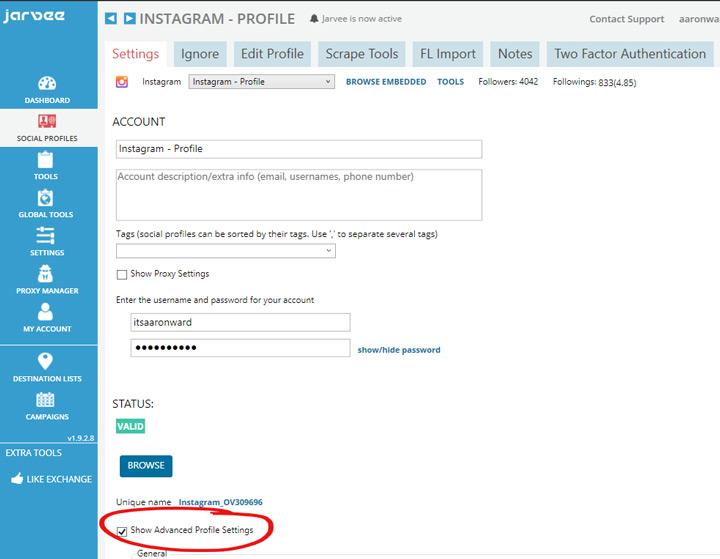Click the password input field

(x=240, y=348)
